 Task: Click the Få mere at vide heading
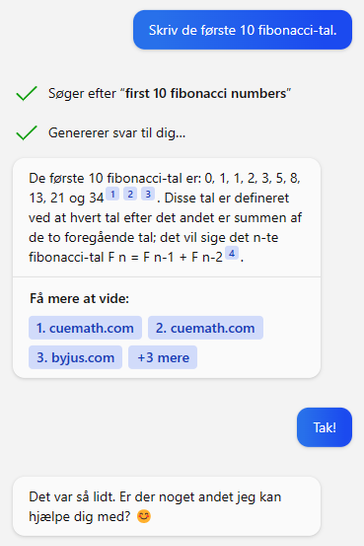pyautogui.click(x=79, y=298)
